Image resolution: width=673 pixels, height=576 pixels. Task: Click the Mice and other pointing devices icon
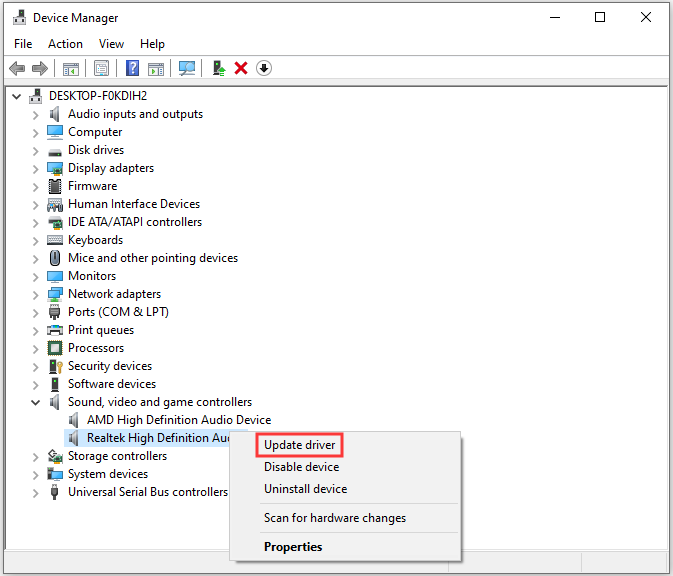point(55,258)
